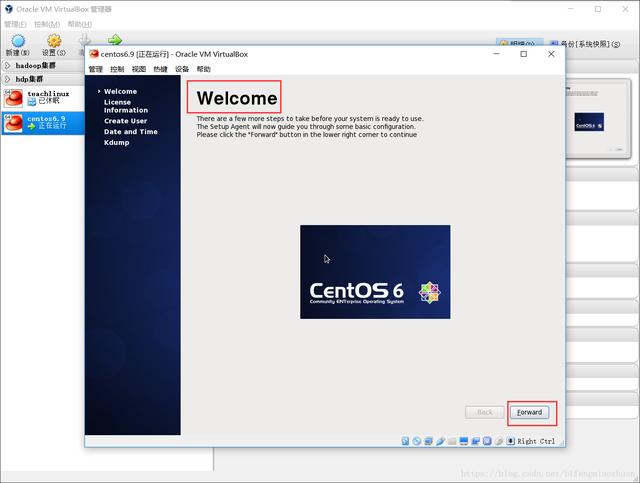Maximize the centos6.9 VM window
640x483 pixels.
point(524,54)
